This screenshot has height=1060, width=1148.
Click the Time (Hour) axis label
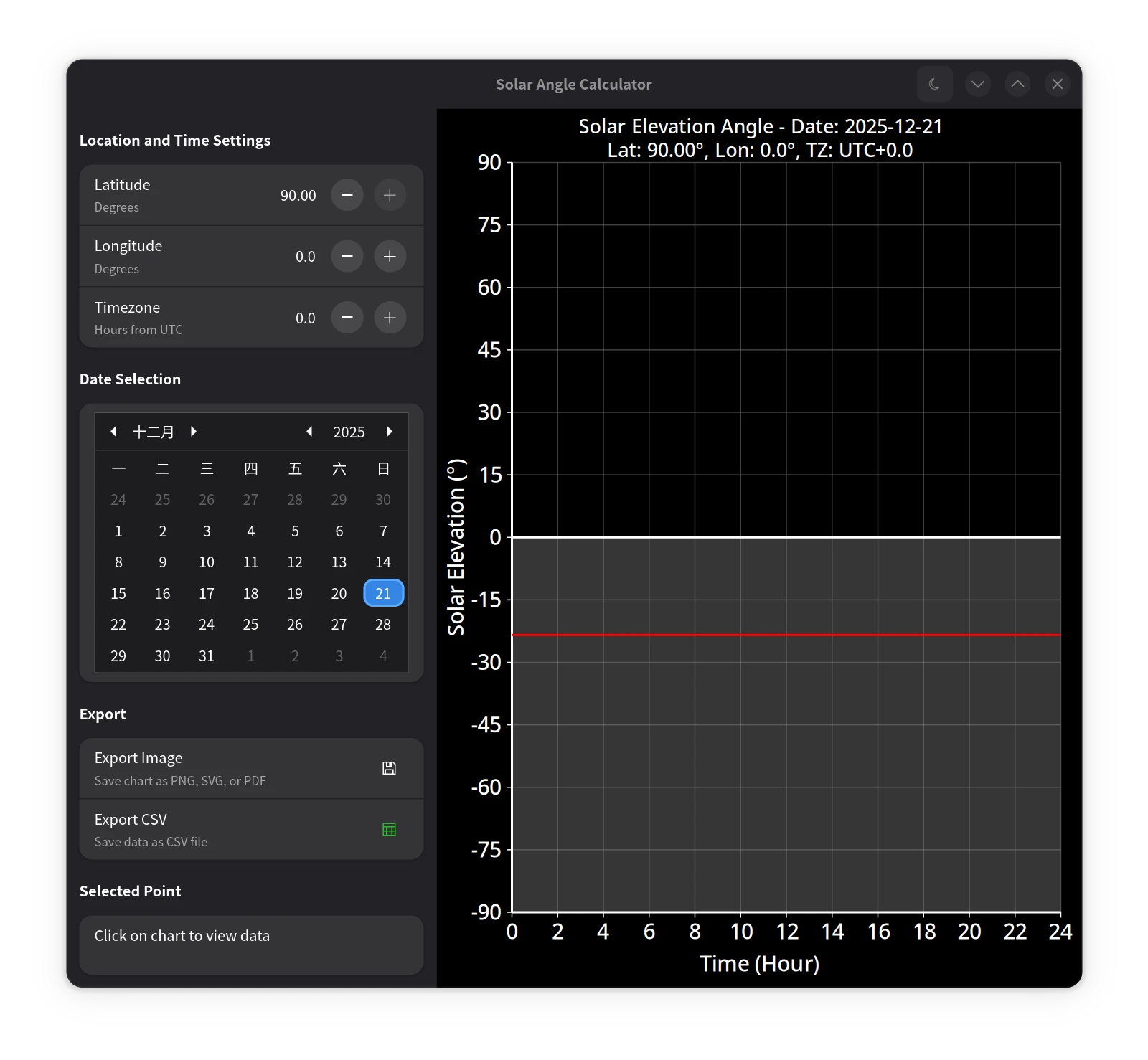click(760, 963)
